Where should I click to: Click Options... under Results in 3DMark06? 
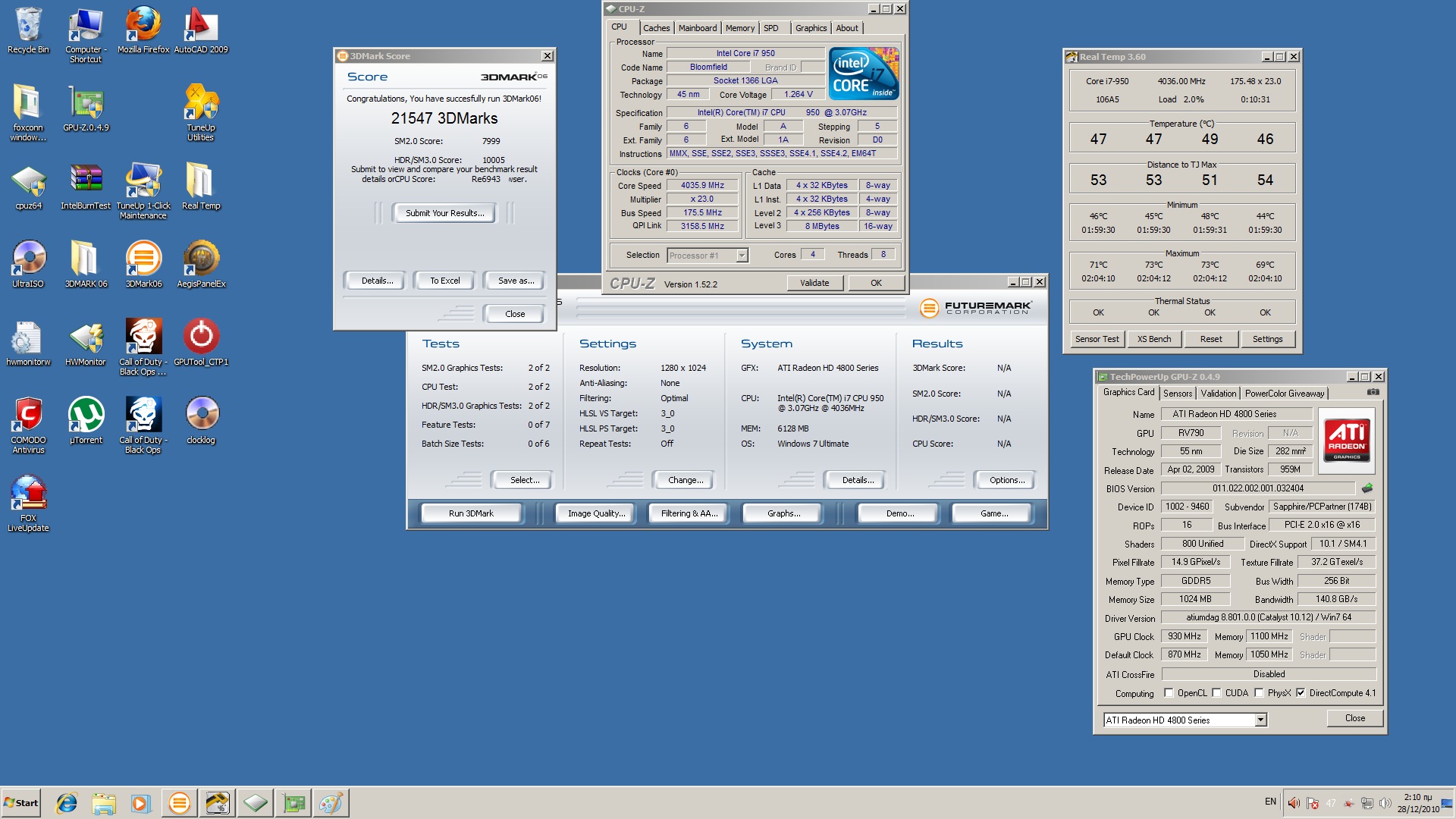[x=1006, y=480]
